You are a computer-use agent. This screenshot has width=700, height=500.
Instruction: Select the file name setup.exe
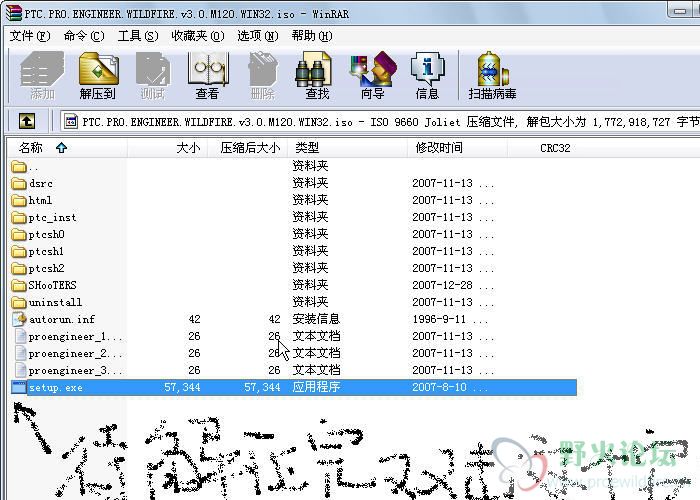(x=56, y=388)
